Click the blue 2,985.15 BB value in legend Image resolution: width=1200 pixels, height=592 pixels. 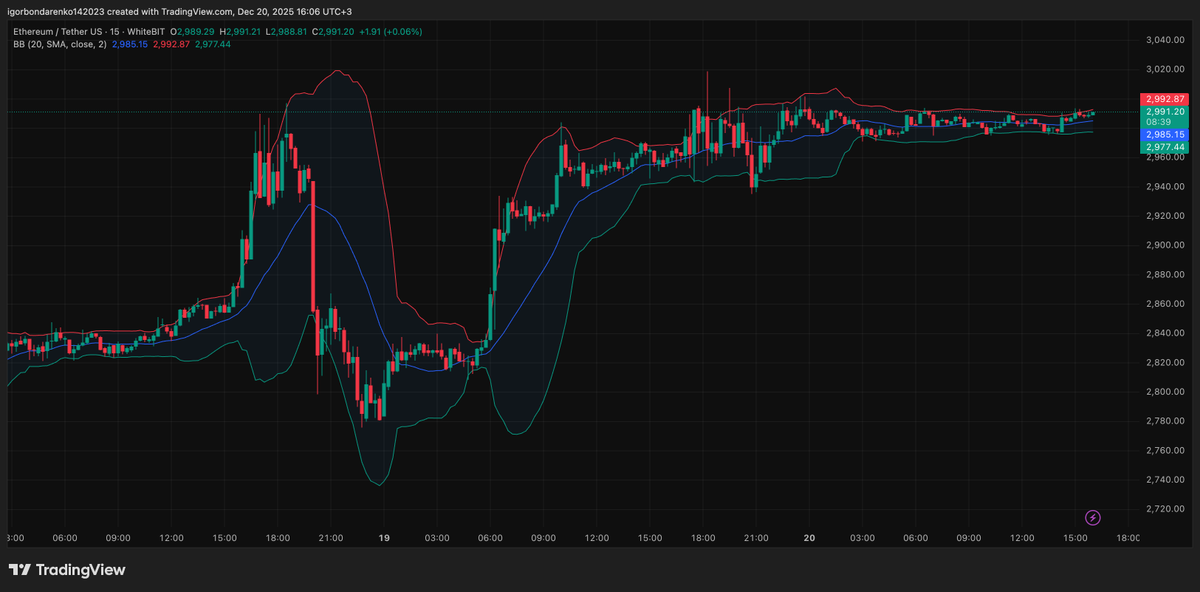(128, 45)
